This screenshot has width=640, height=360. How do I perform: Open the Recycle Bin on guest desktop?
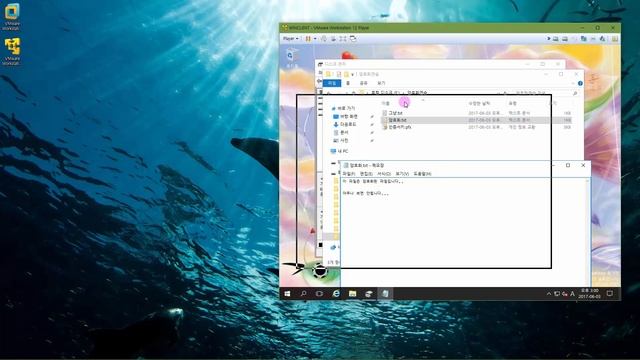pos(291,58)
